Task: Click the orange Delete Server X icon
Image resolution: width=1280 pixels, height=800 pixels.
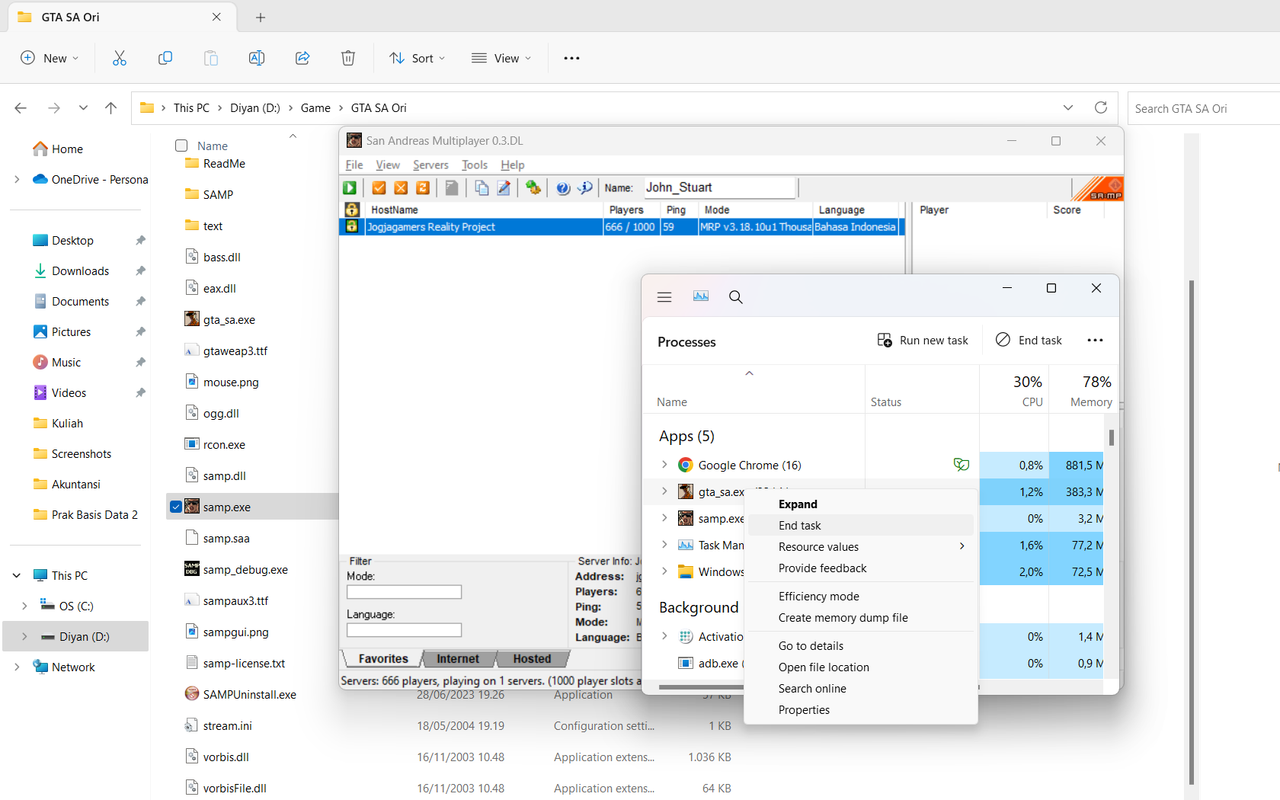Action: pos(401,188)
